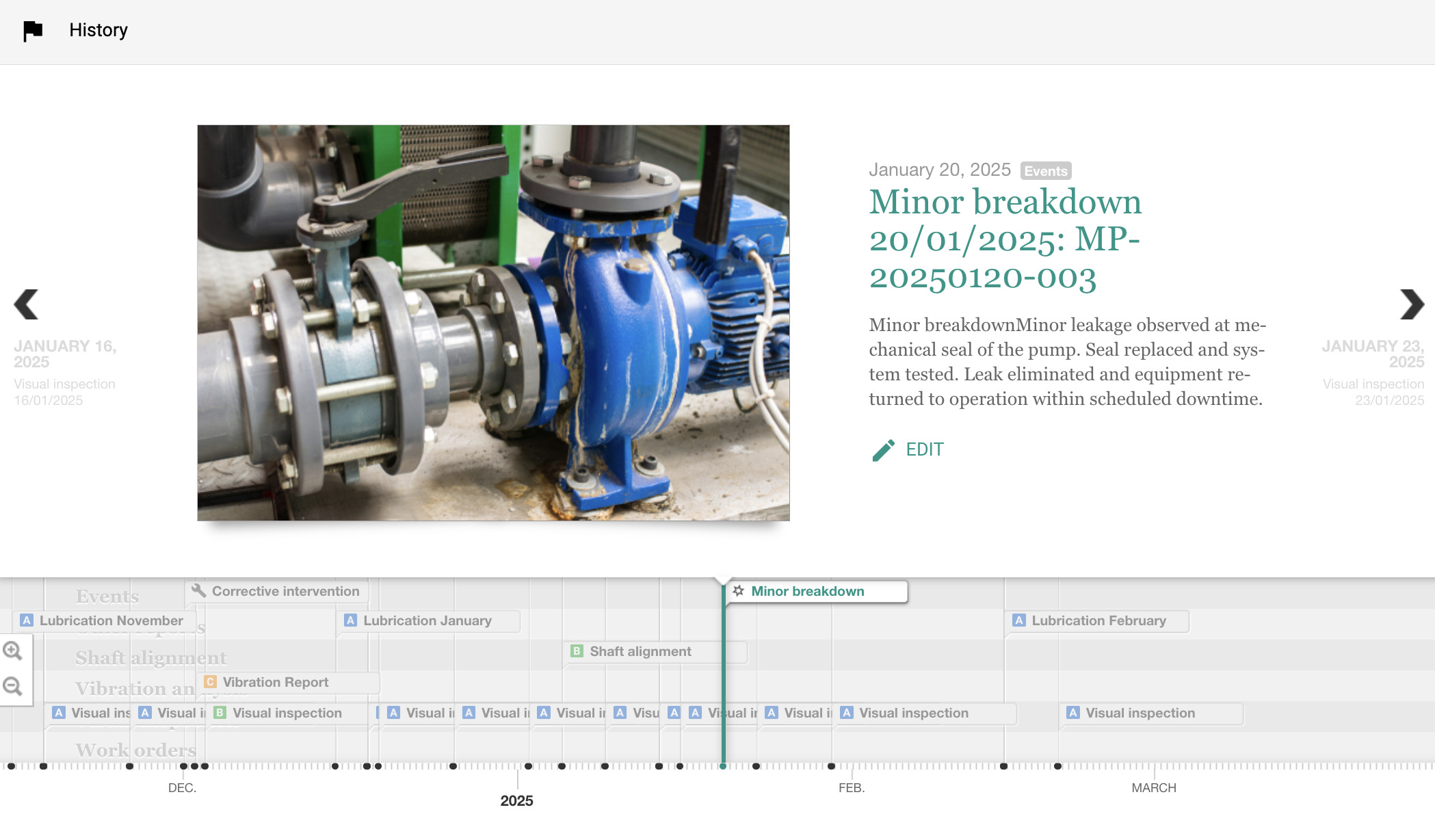Viewport: 1435px width, 840px height.
Task: Navigate to next event using right arrow
Action: point(1411,305)
